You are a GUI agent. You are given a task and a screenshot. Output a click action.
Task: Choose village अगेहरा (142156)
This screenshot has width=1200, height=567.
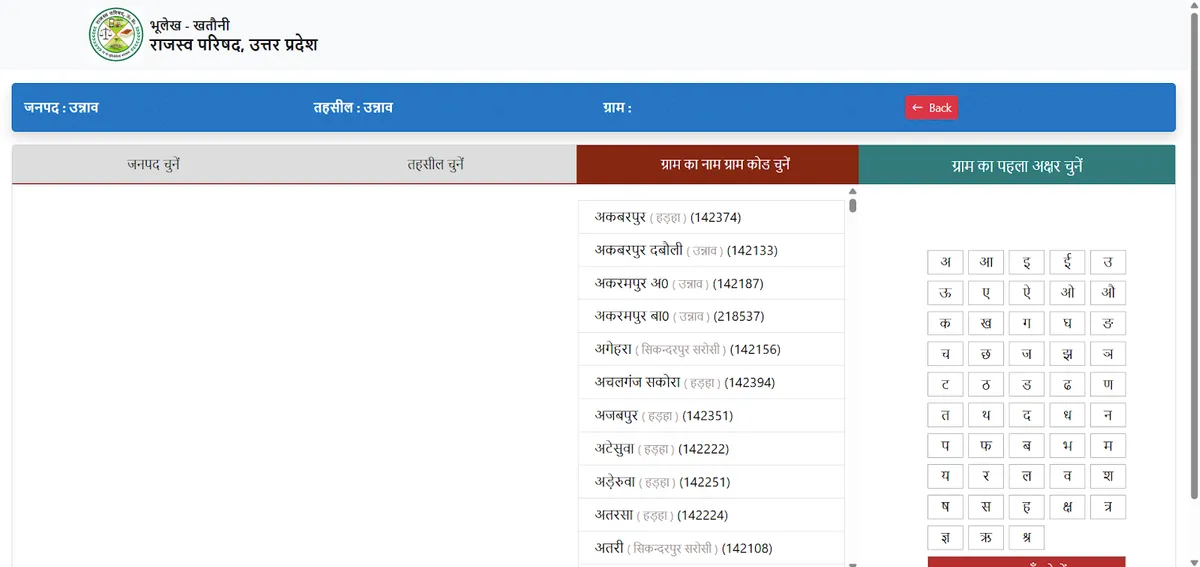pyautogui.click(x=687, y=349)
